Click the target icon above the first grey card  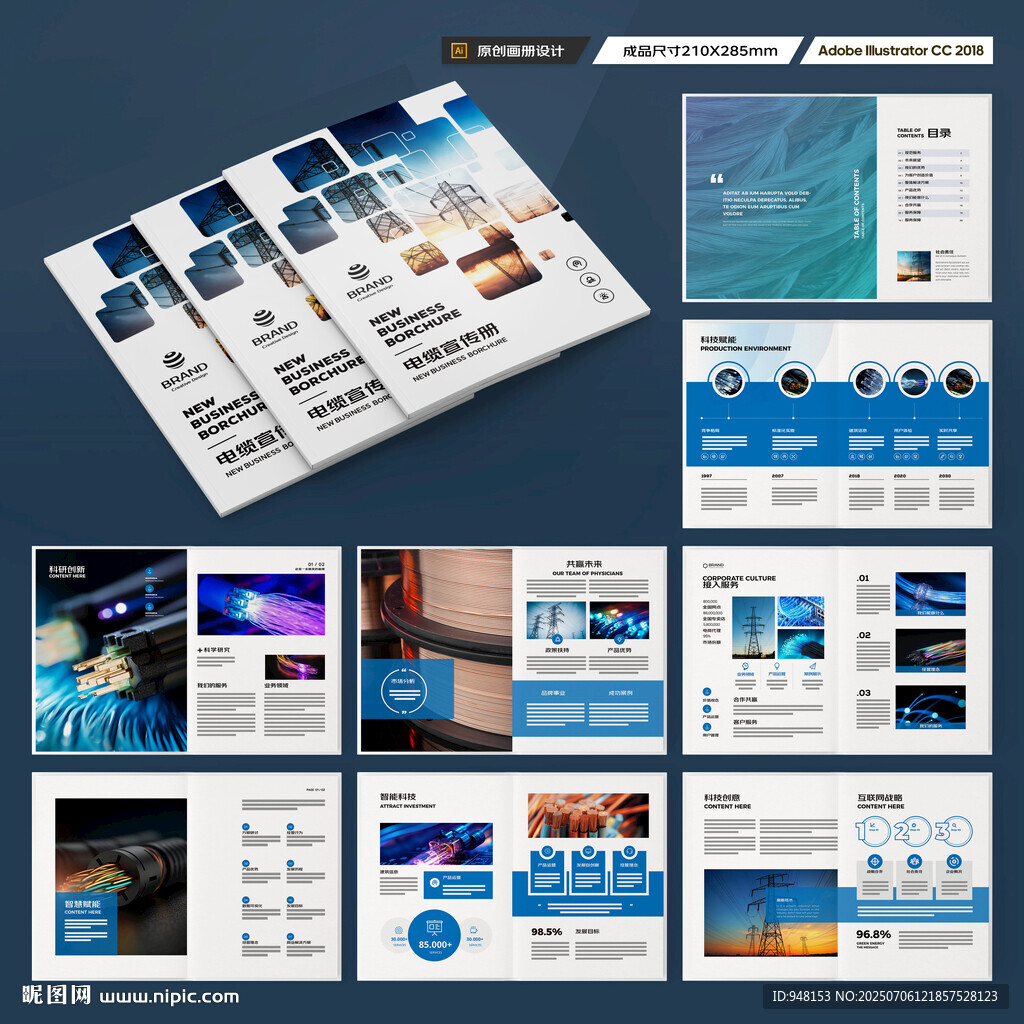coord(874,861)
